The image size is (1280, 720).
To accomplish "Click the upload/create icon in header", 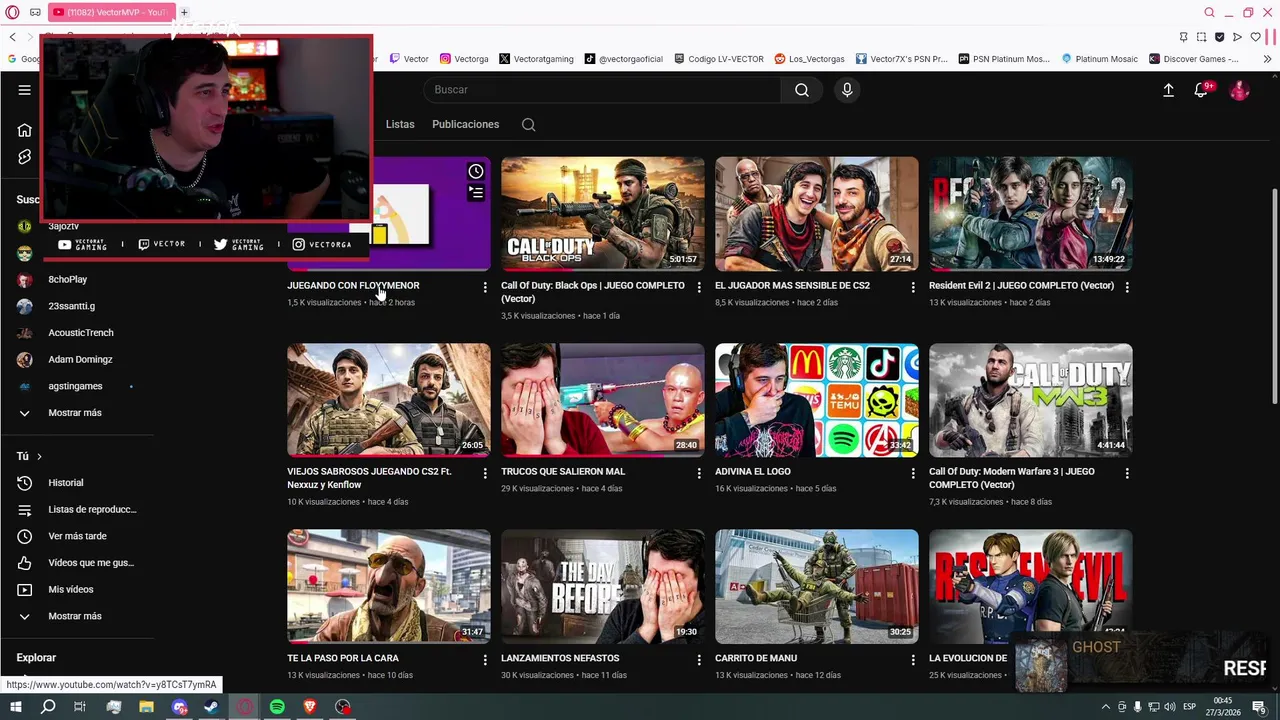I will coord(1168,90).
